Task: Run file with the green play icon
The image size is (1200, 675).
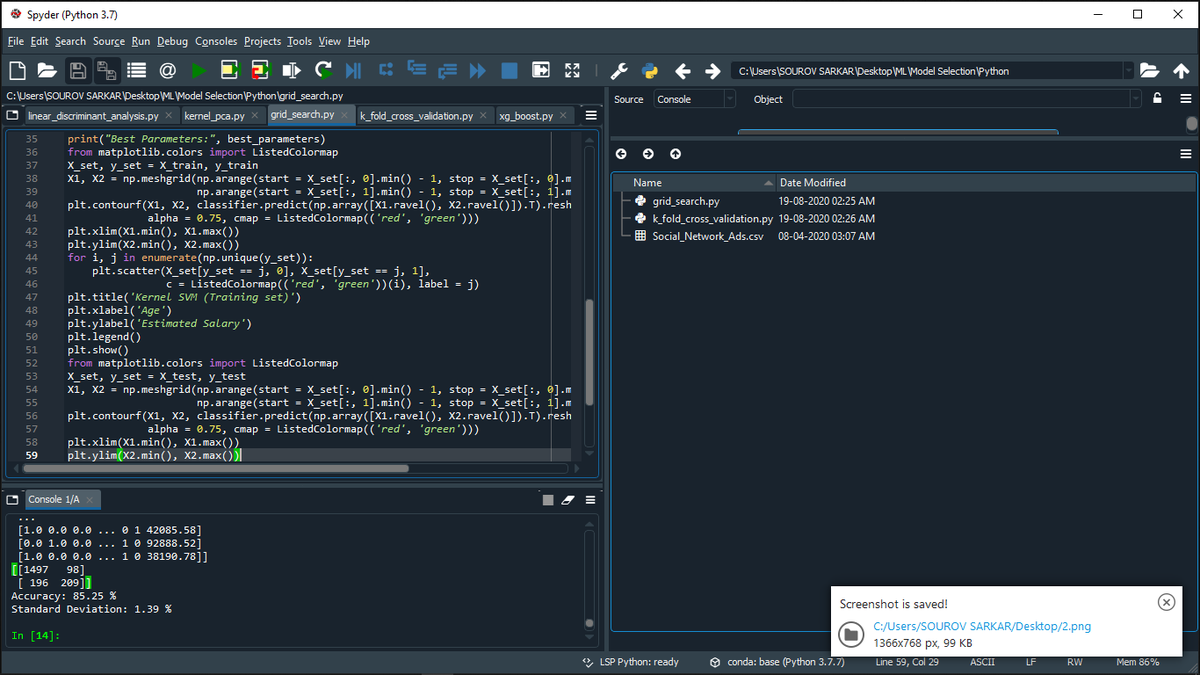Action: coord(198,71)
